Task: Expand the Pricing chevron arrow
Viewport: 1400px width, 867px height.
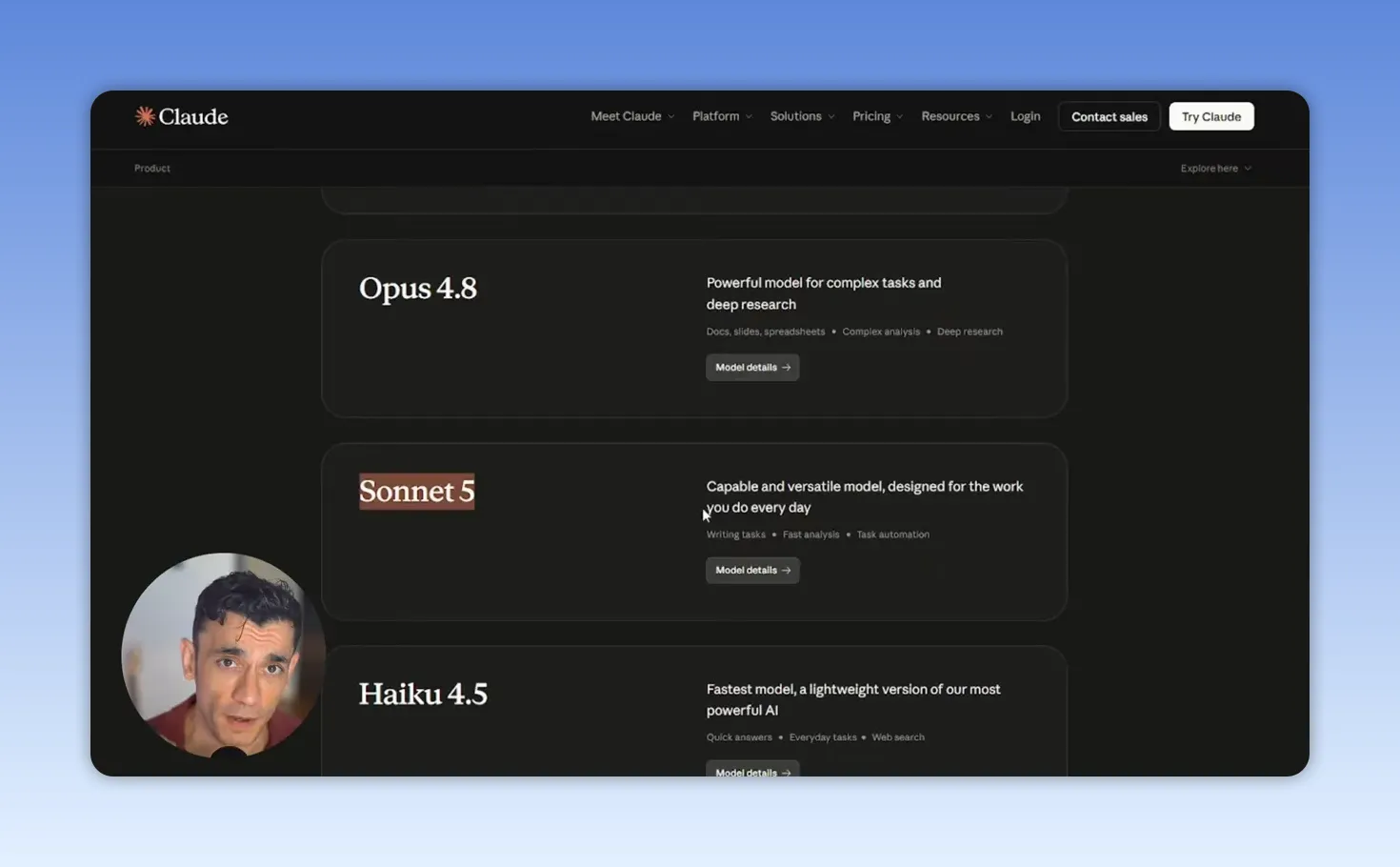Action: [x=899, y=117]
